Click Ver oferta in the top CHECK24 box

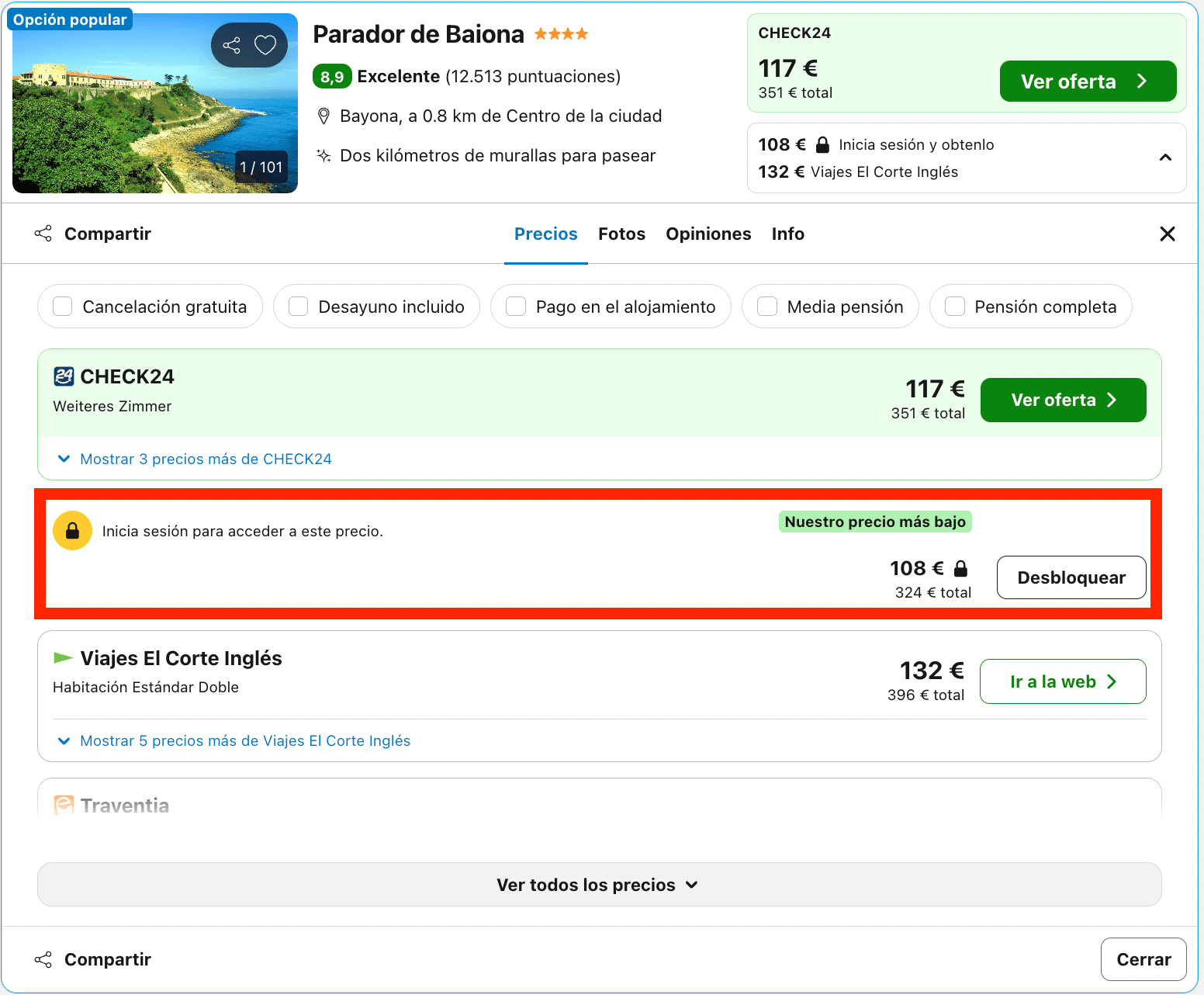pyautogui.click(x=1088, y=81)
